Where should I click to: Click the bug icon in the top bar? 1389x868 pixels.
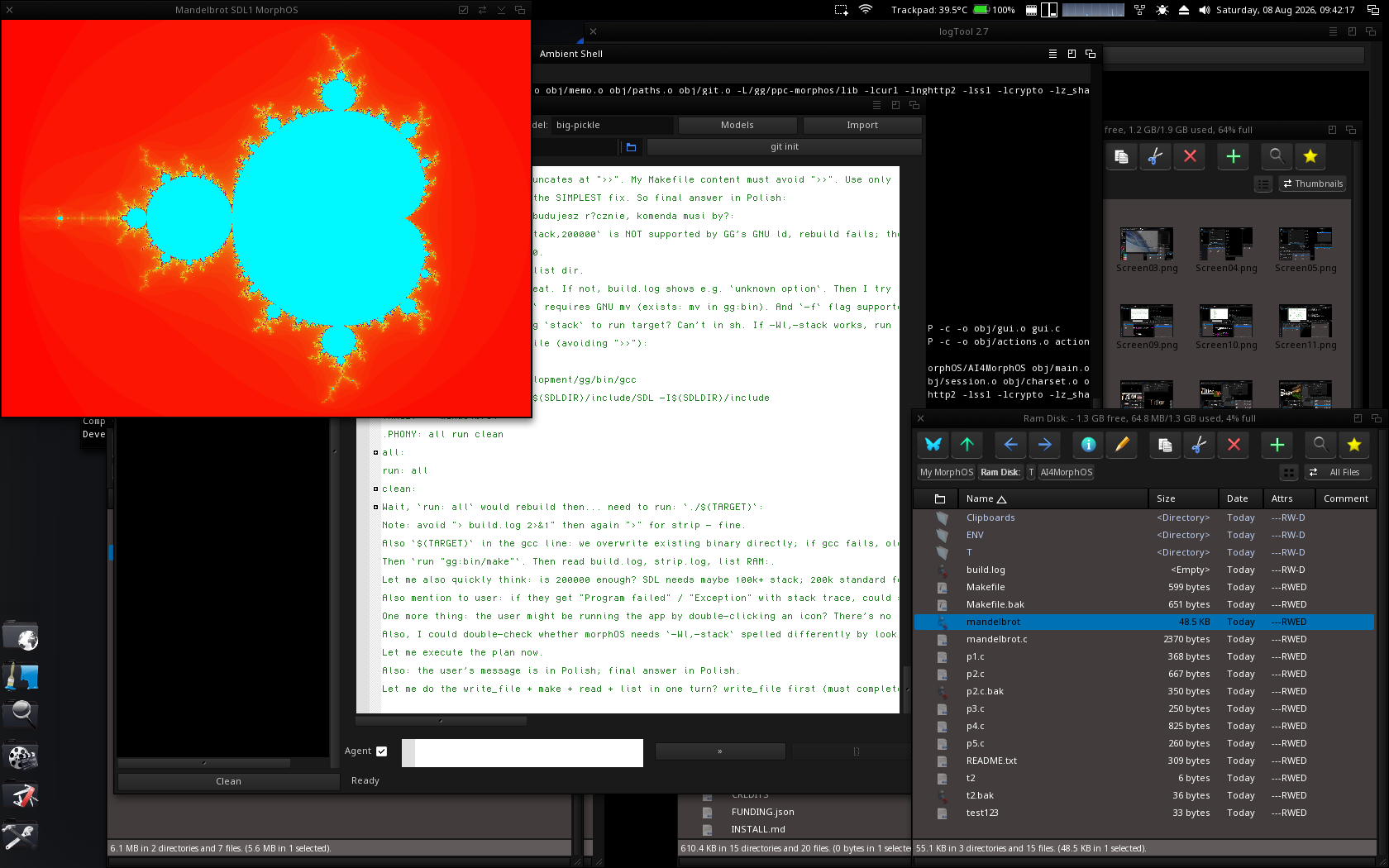[1162, 10]
